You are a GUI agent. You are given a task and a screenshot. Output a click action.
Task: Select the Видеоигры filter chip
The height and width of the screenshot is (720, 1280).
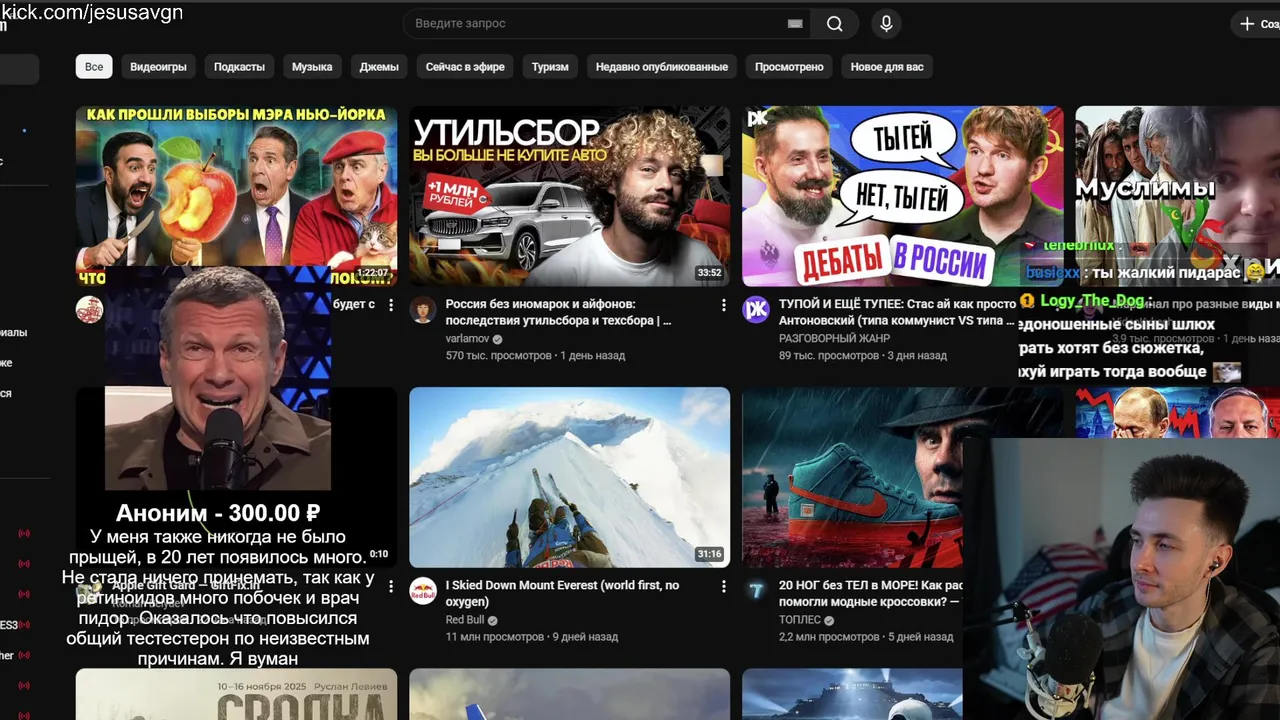(x=158, y=67)
